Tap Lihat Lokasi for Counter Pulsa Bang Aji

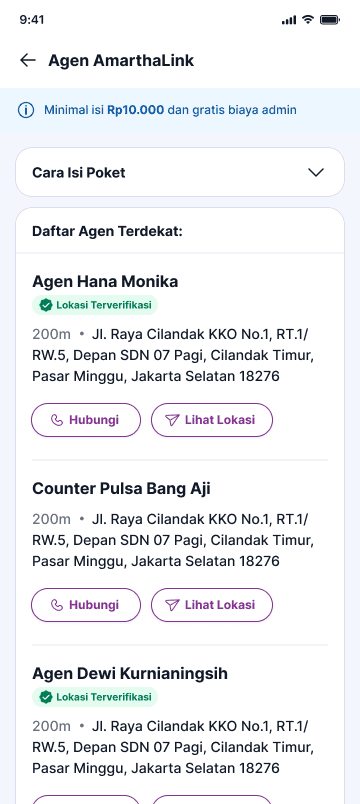[x=212, y=605]
